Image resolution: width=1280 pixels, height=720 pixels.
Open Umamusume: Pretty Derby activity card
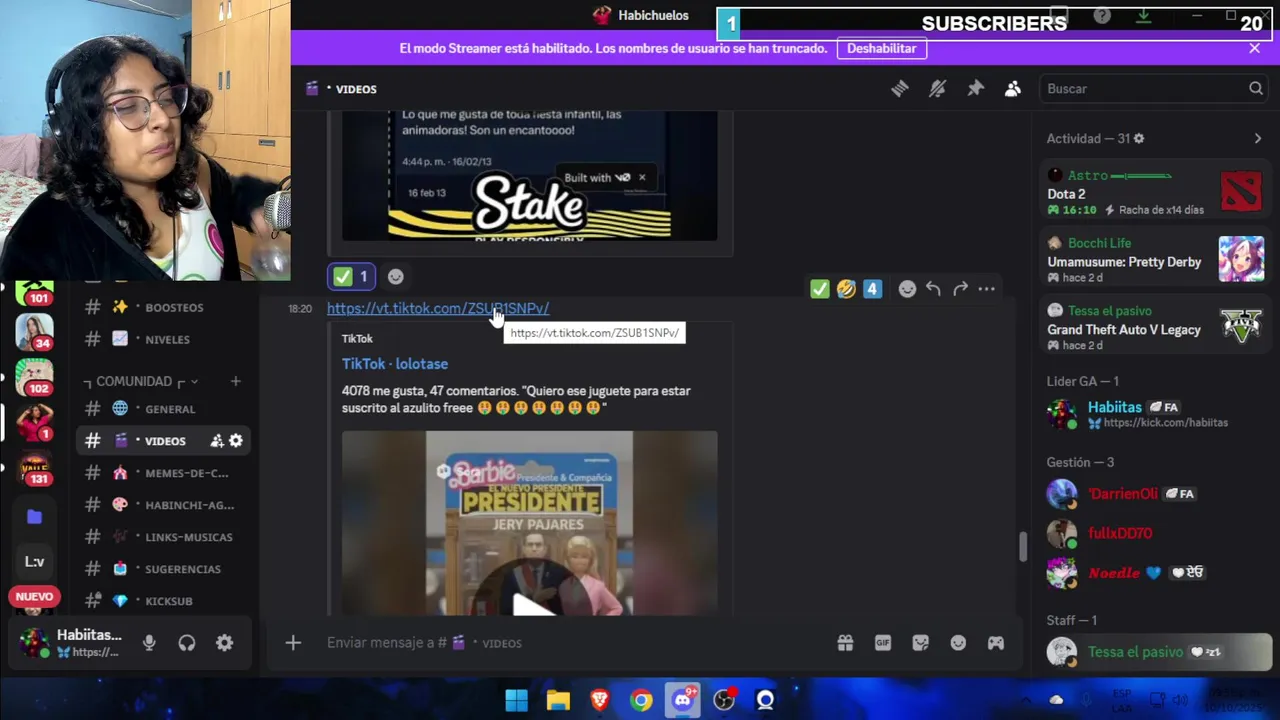click(x=1155, y=260)
